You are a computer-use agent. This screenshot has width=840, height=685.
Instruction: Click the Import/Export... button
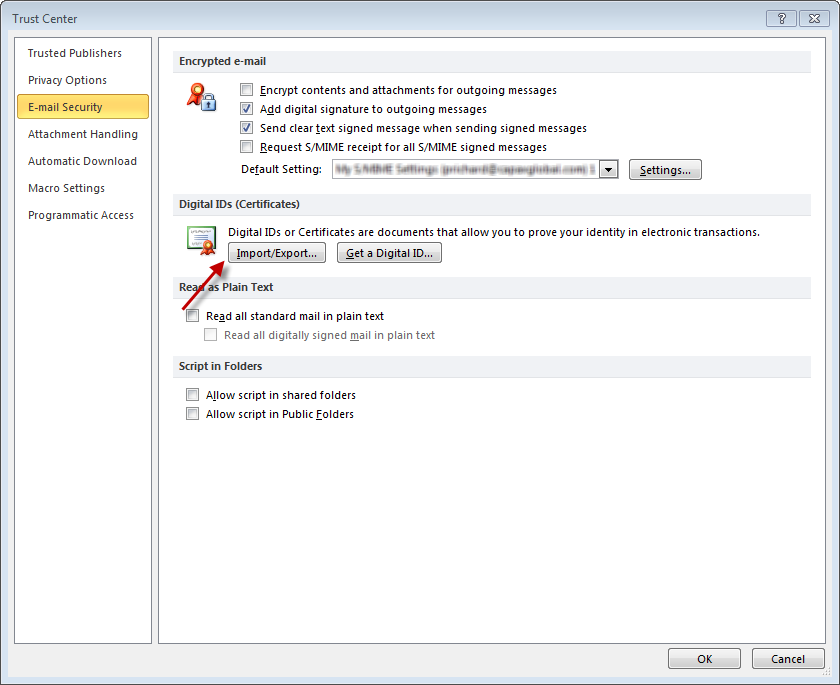coord(276,253)
